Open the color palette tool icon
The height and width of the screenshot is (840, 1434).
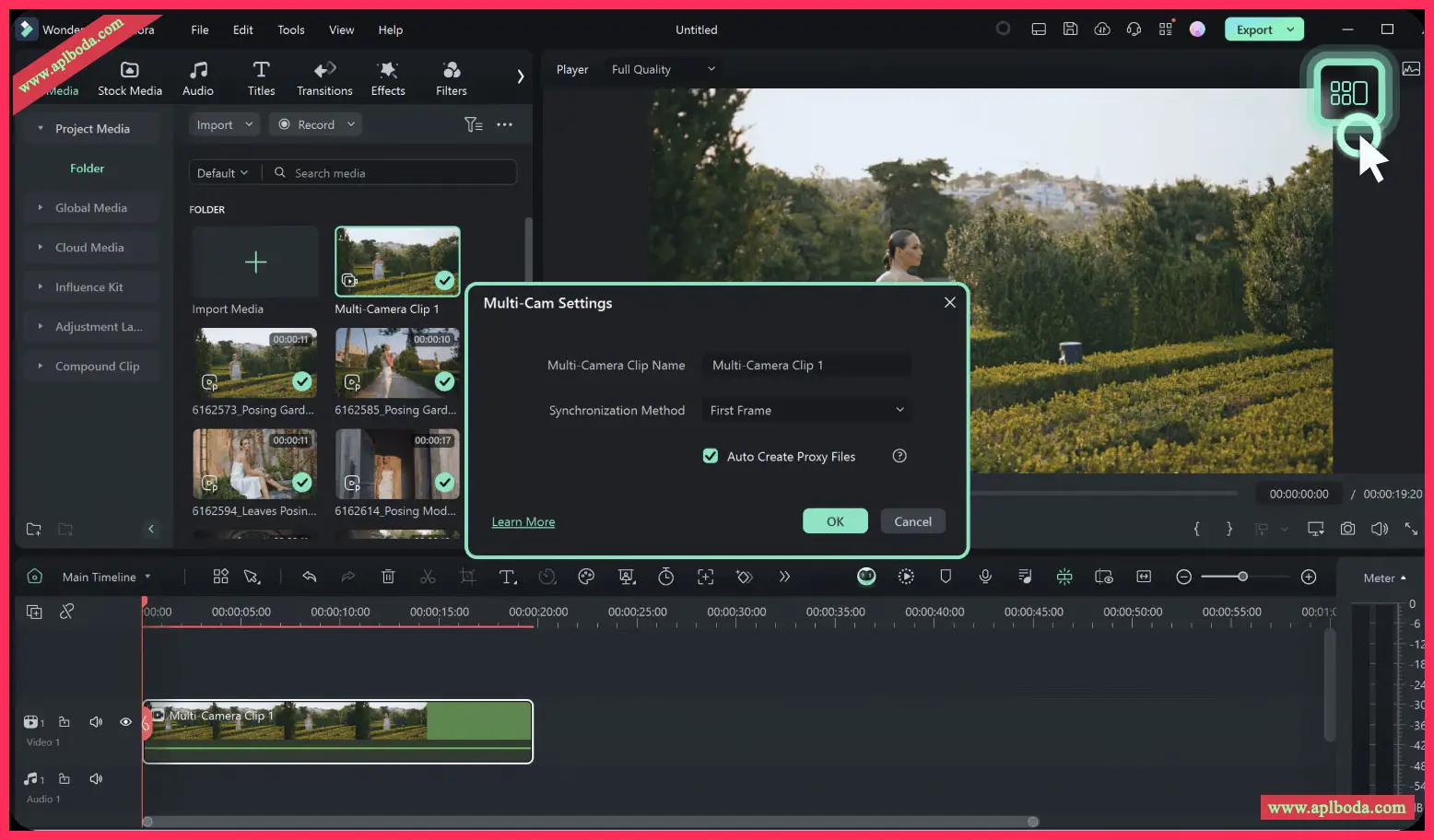click(586, 577)
